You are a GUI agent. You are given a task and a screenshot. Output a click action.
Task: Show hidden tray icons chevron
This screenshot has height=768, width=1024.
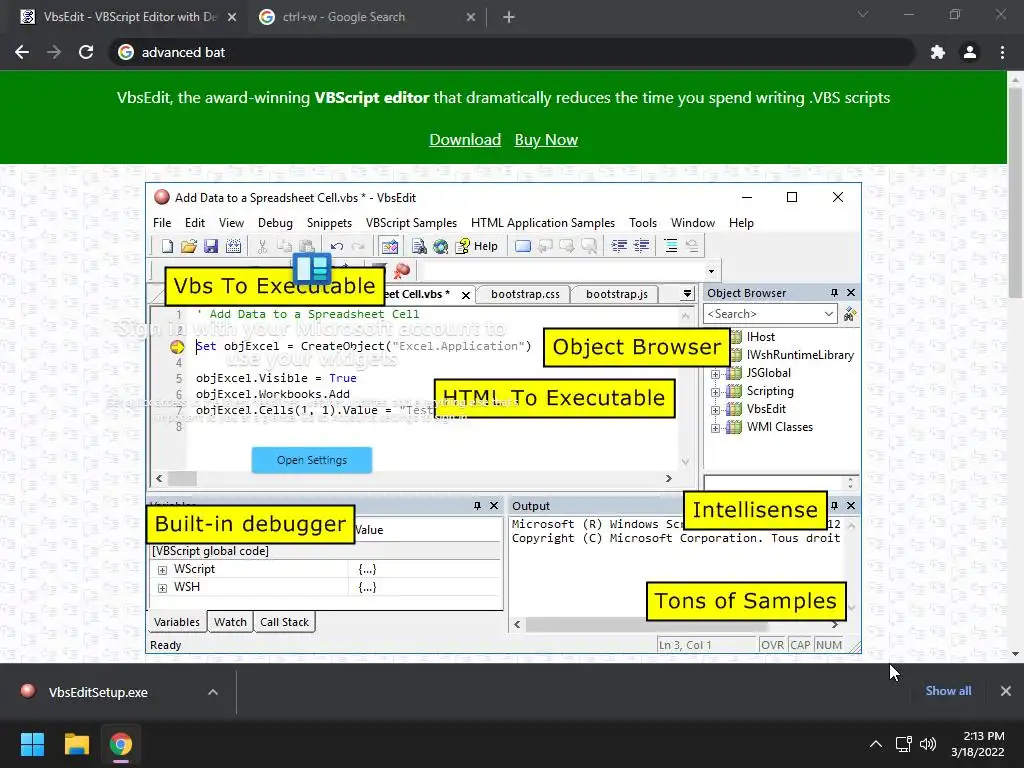pyautogui.click(x=876, y=744)
